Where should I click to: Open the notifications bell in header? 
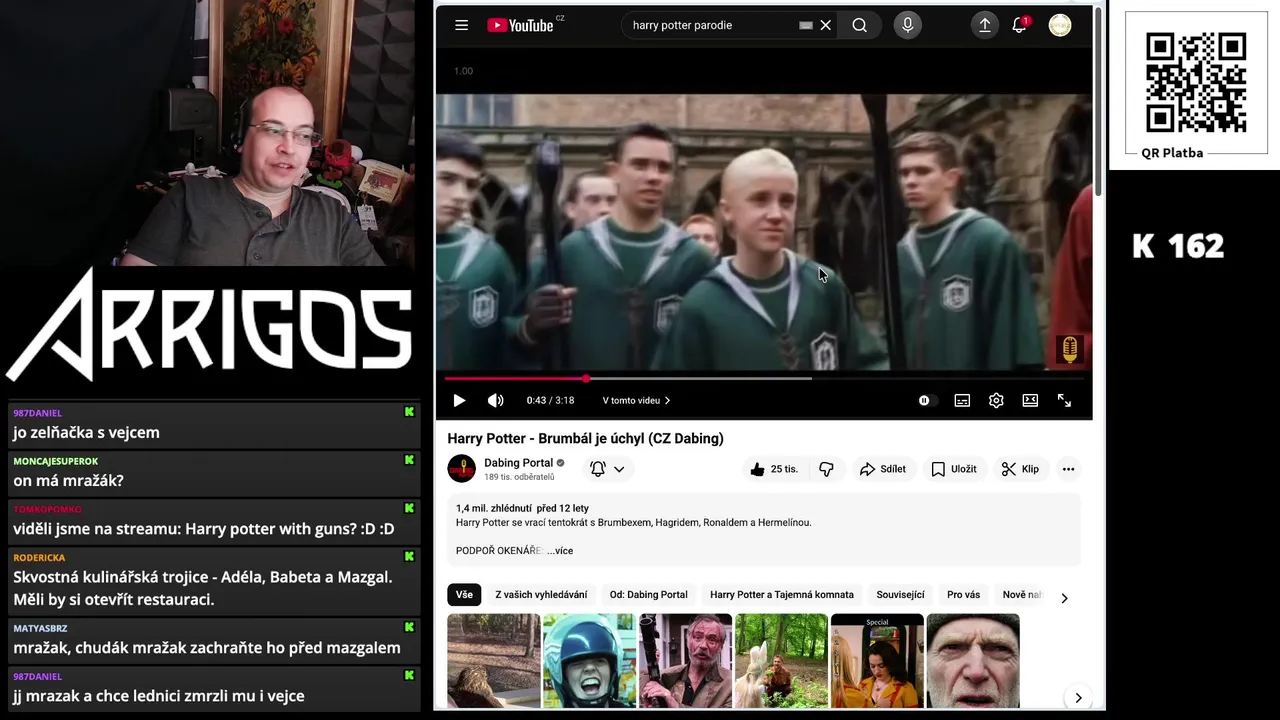(1020, 25)
